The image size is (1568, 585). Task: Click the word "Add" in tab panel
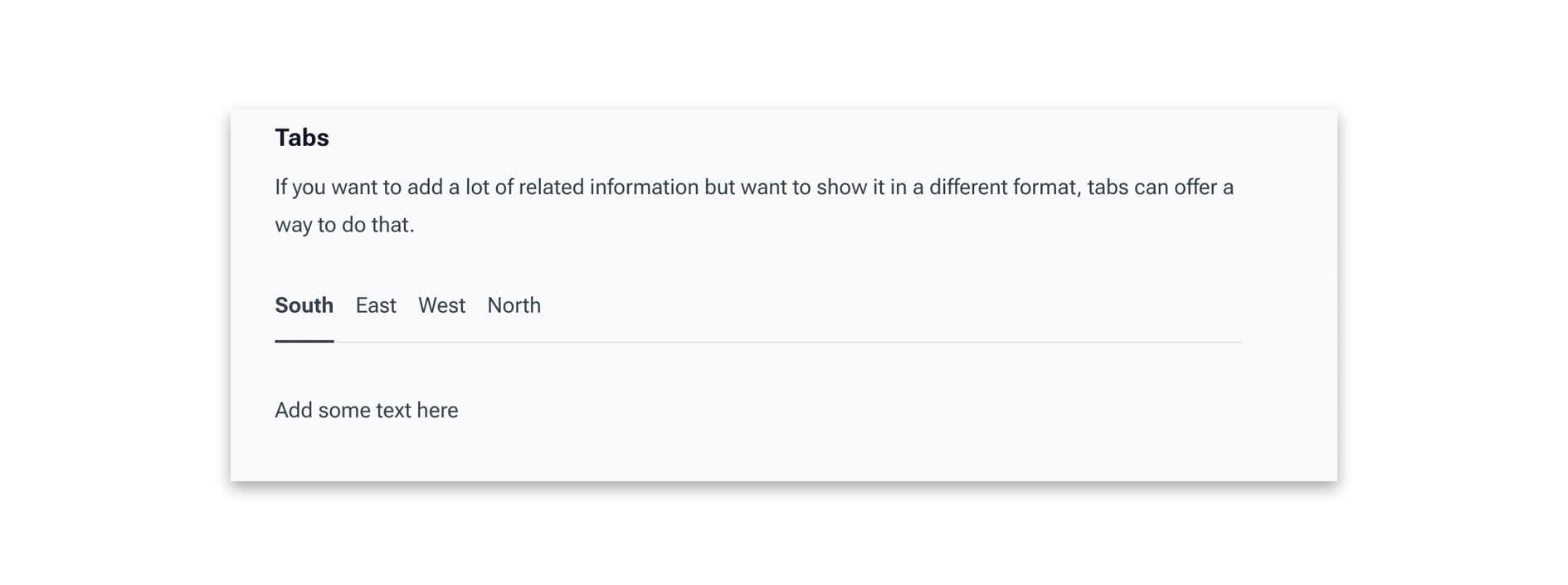coord(294,411)
